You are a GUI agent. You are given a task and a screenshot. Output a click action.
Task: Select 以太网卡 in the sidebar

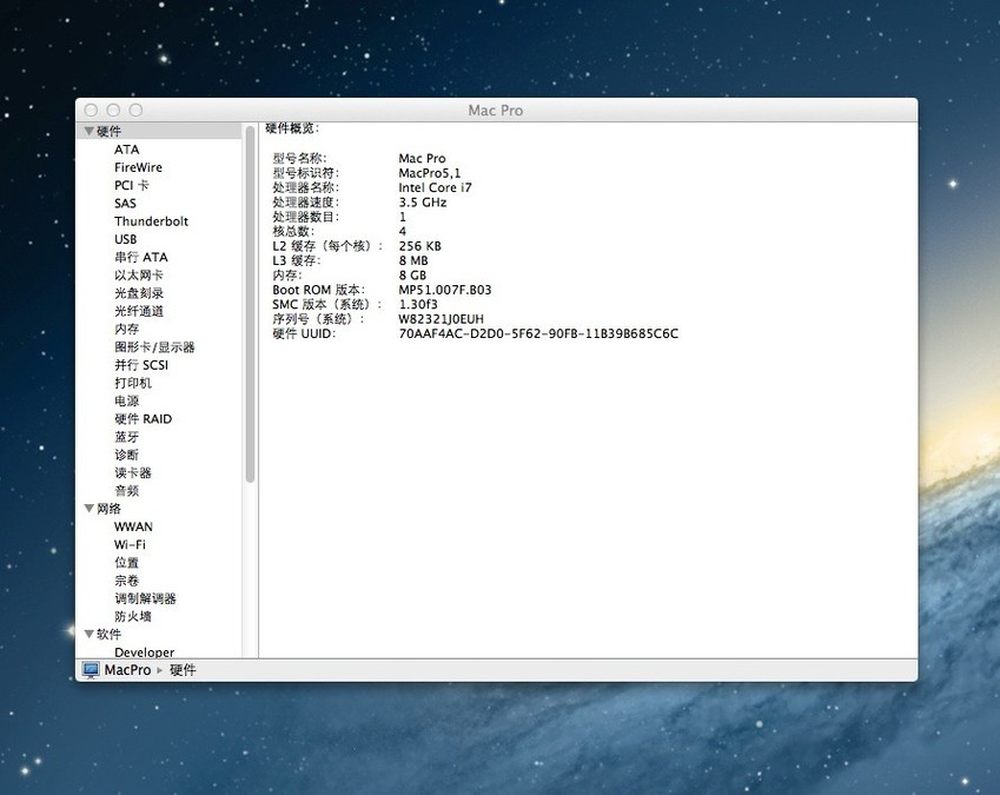(139, 275)
